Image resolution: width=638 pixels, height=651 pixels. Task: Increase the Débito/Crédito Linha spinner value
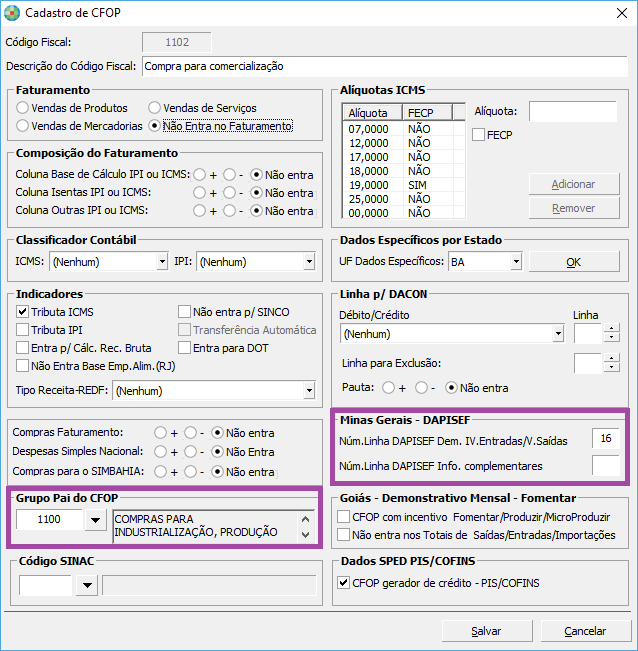click(610, 328)
